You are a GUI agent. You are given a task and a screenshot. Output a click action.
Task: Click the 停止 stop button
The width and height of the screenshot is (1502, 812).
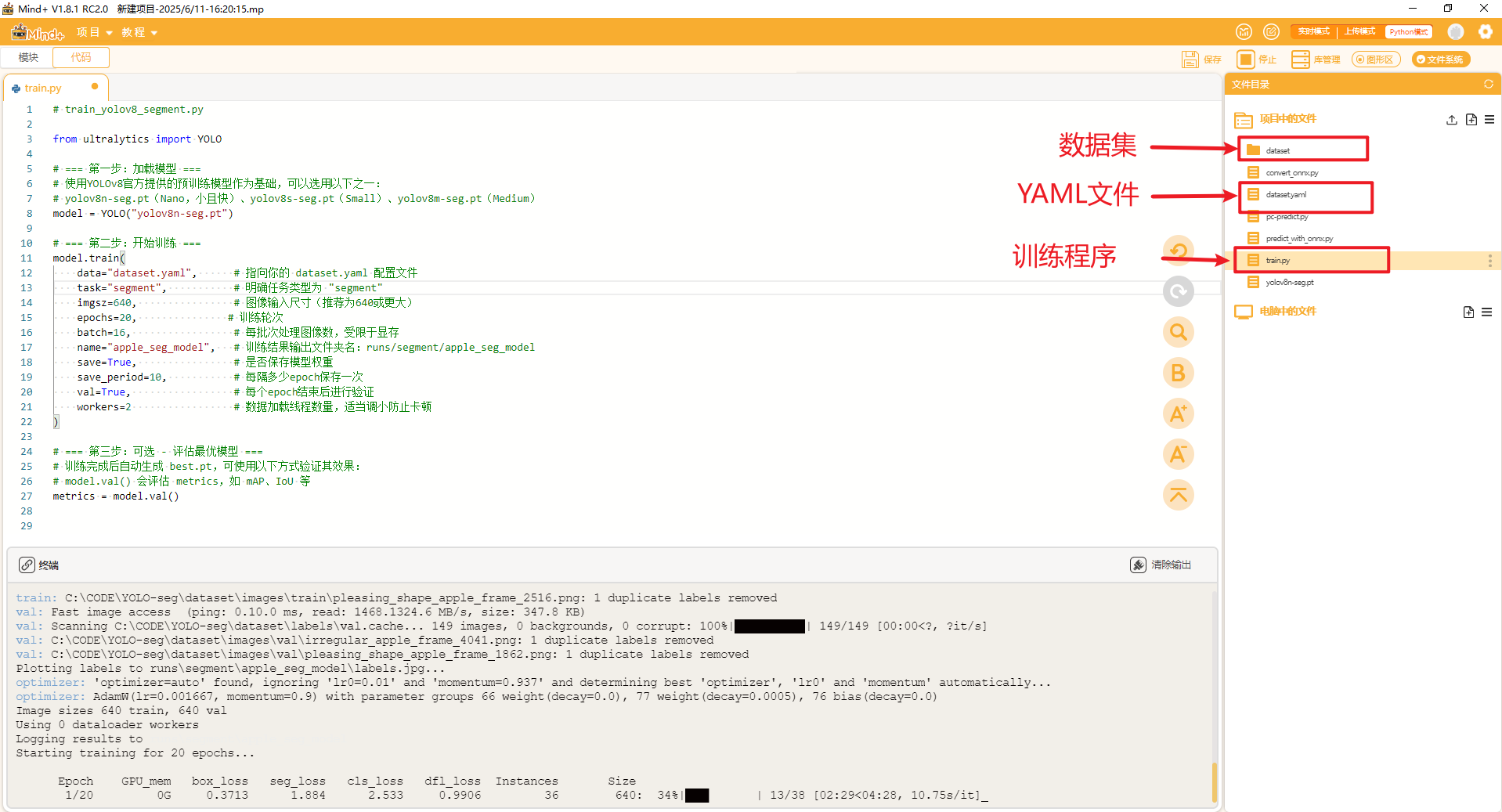click(x=1256, y=60)
